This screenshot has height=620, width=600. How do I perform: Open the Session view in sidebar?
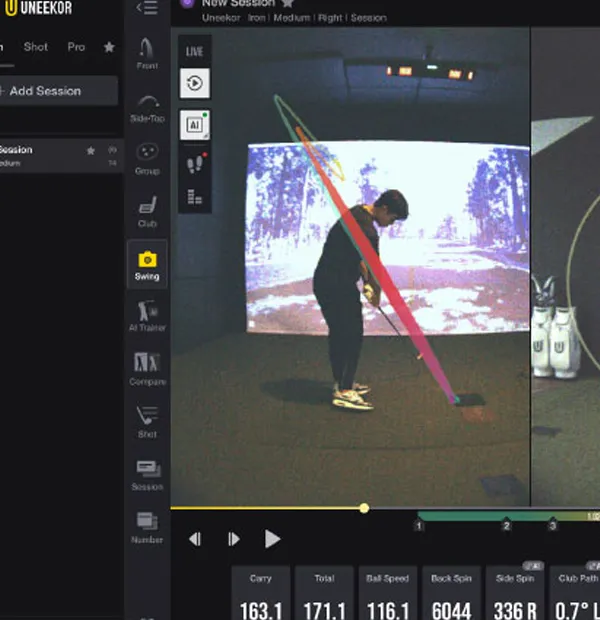tap(147, 474)
